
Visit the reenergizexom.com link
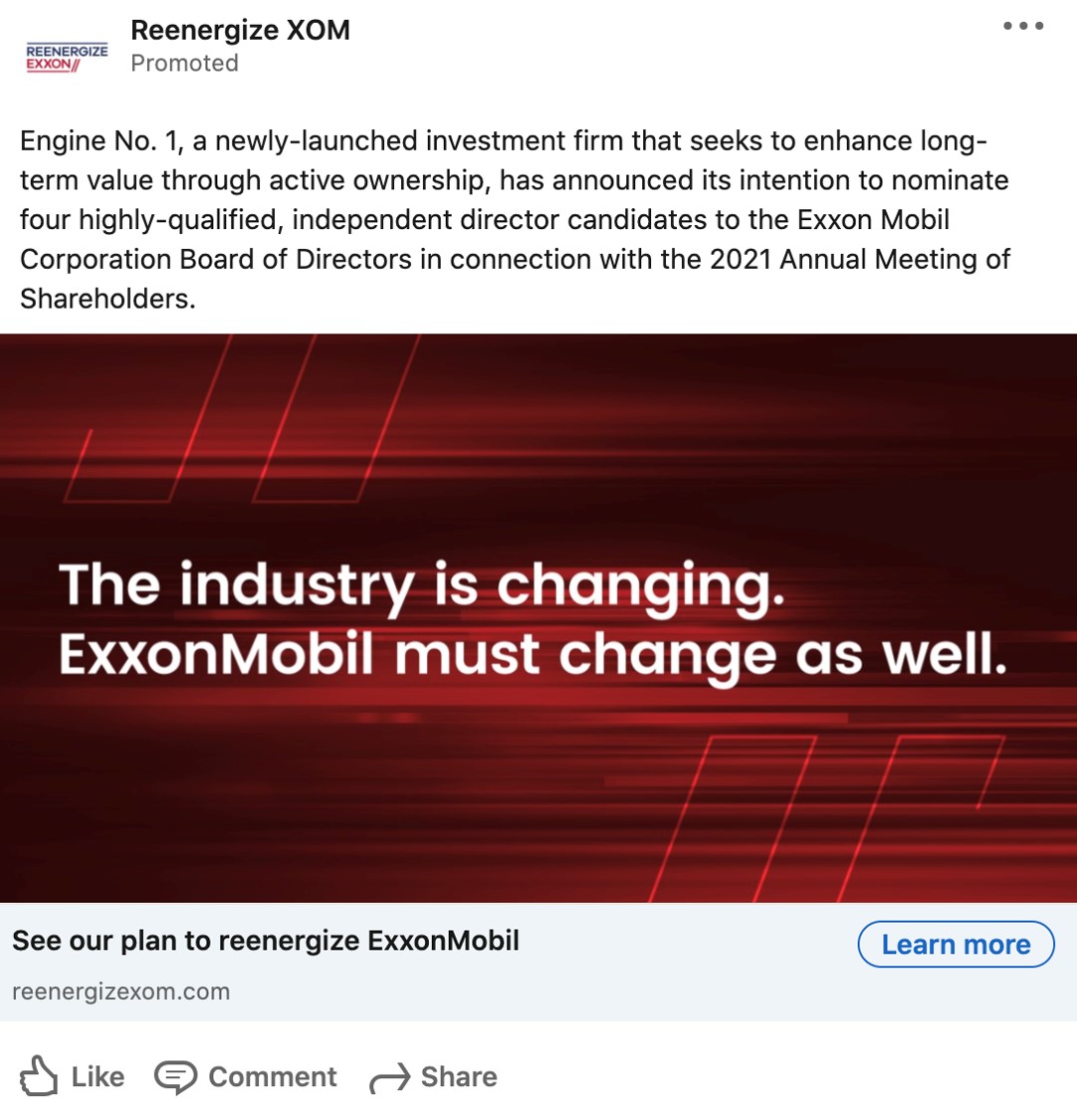click(x=120, y=992)
